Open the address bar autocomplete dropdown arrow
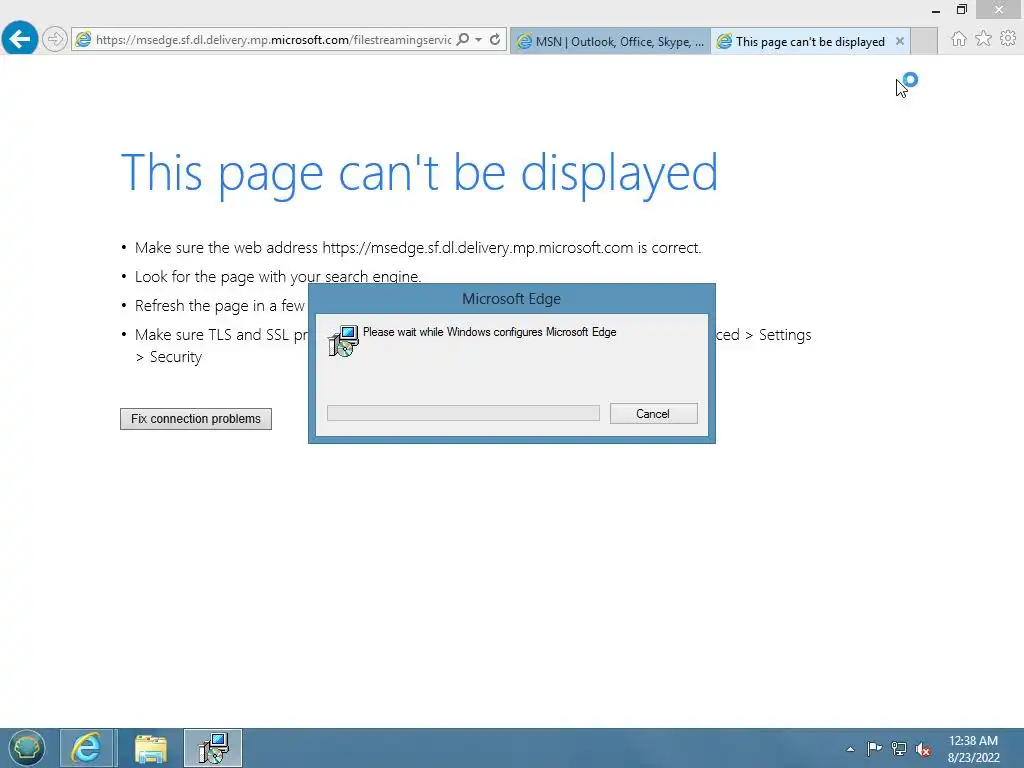Image resolution: width=1024 pixels, height=768 pixels. coord(479,39)
